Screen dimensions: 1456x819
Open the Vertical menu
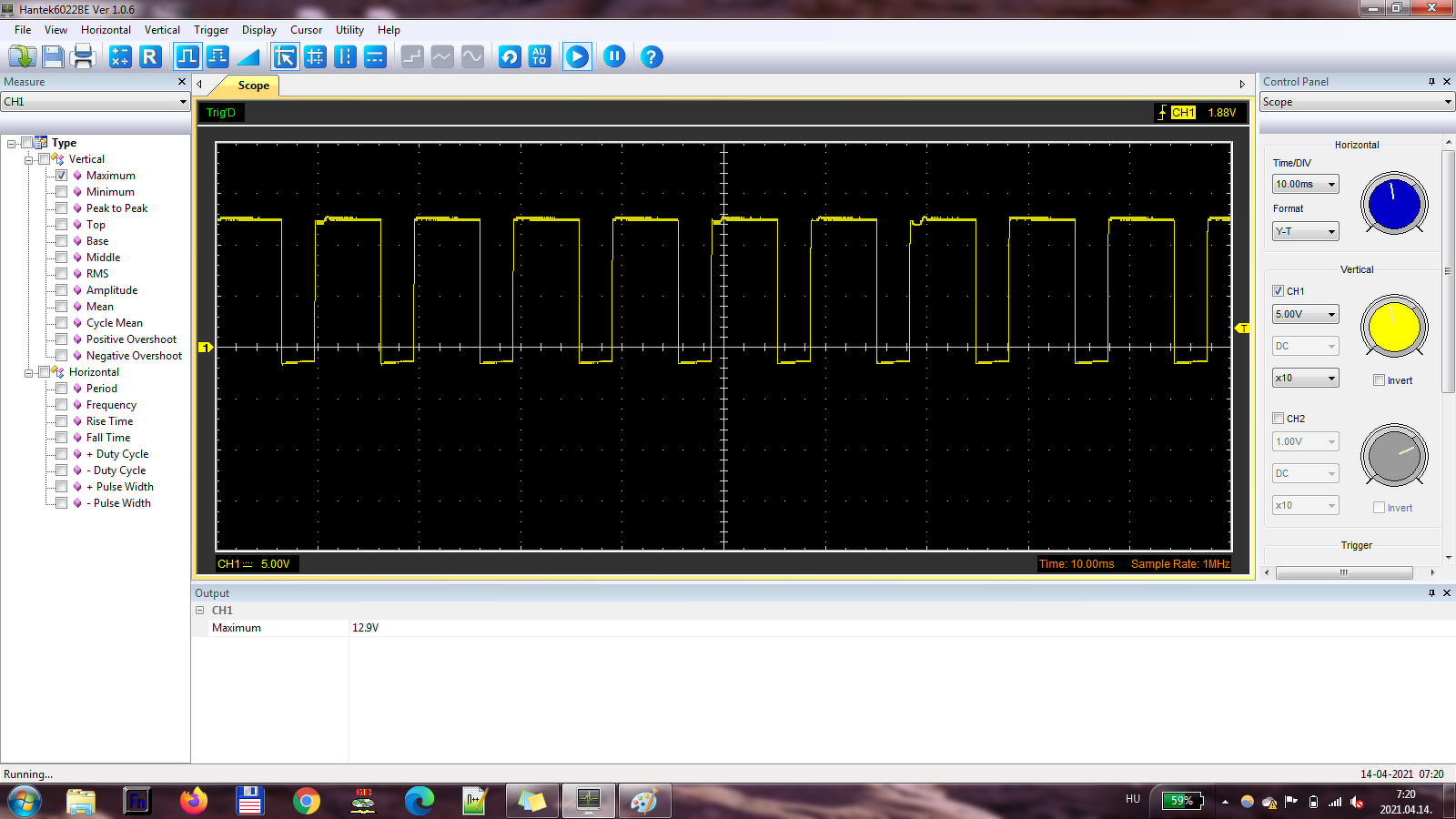coord(162,30)
